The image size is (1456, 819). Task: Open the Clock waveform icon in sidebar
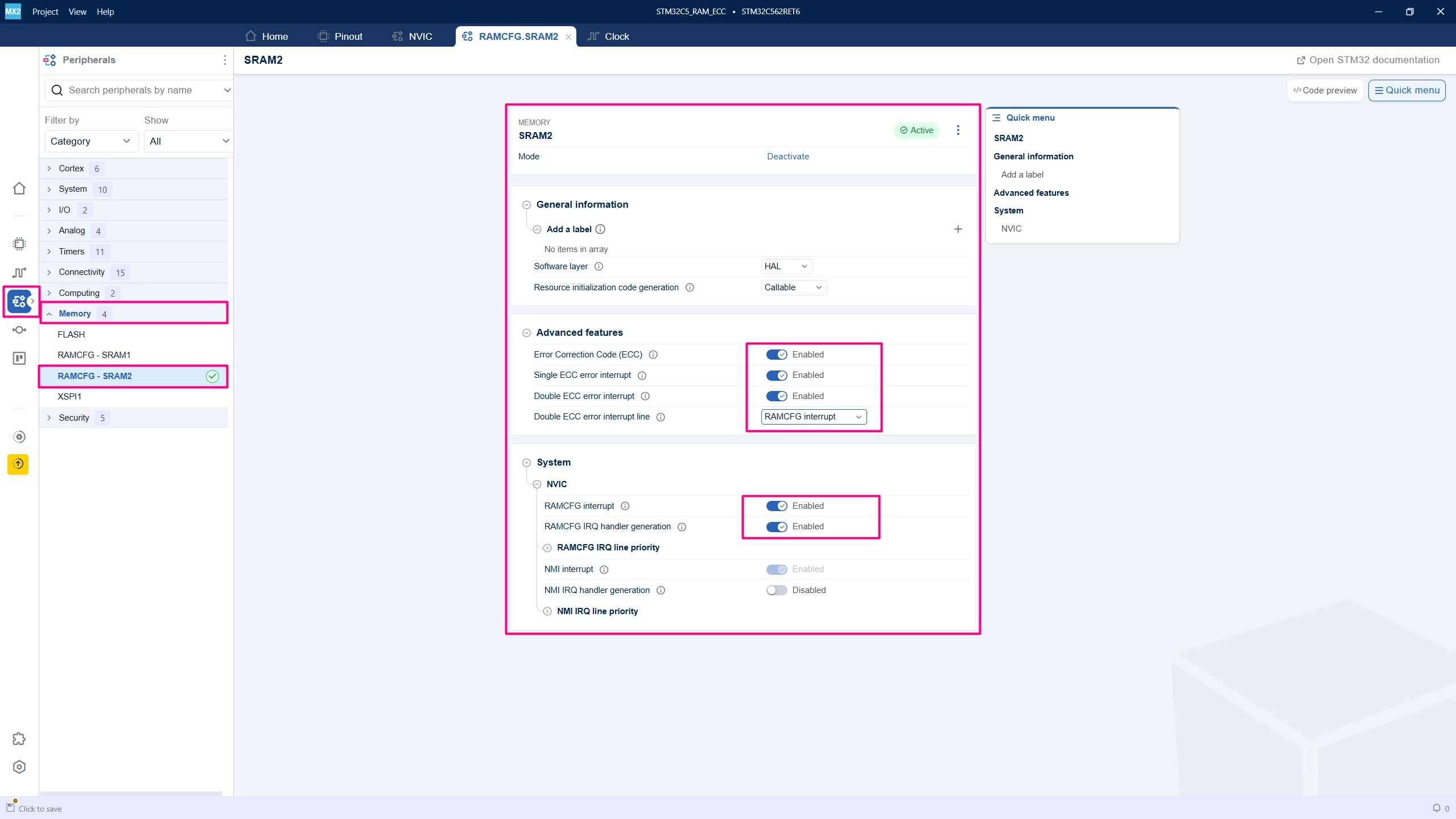point(19,273)
